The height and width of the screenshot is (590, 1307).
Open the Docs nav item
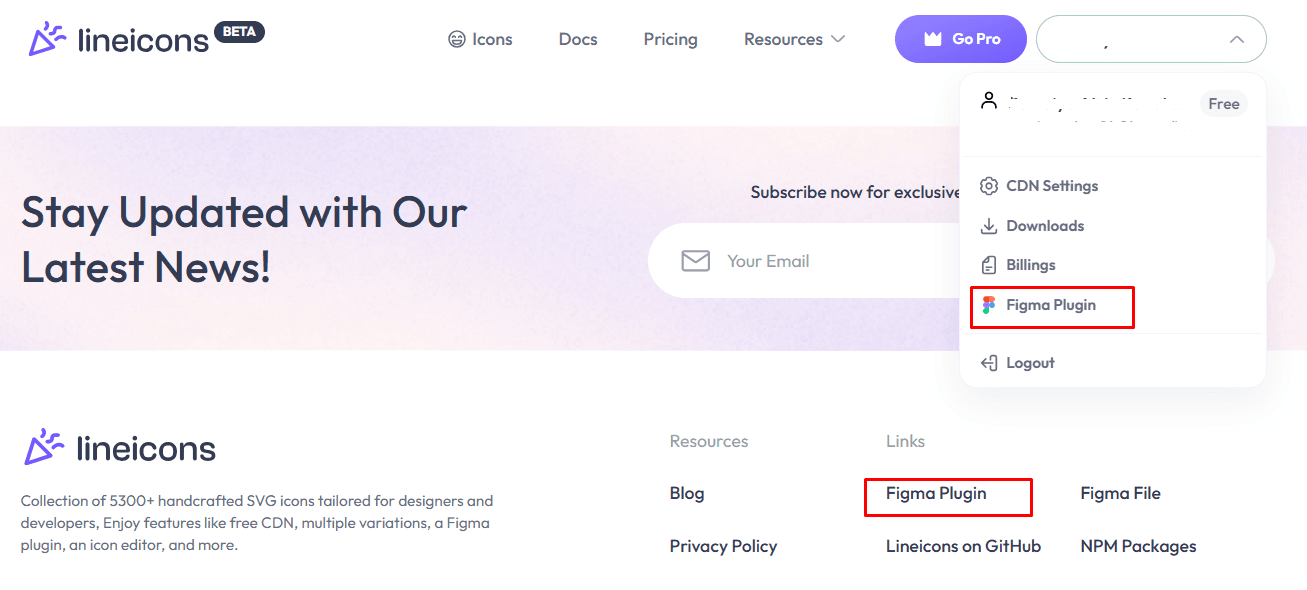578,39
